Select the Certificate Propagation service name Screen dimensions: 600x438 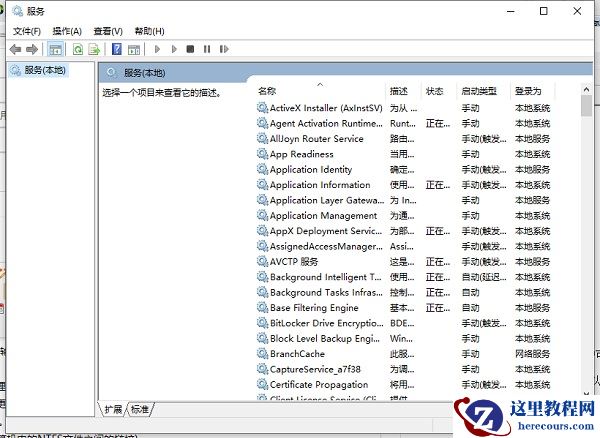pyautogui.click(x=319, y=384)
